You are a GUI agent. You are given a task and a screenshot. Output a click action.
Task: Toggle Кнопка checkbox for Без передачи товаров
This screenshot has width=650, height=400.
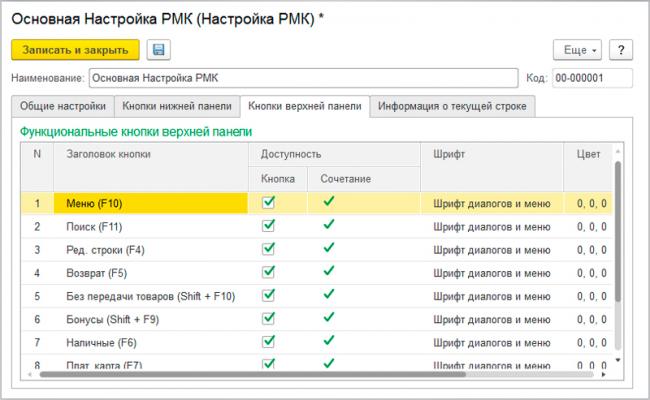point(269,295)
